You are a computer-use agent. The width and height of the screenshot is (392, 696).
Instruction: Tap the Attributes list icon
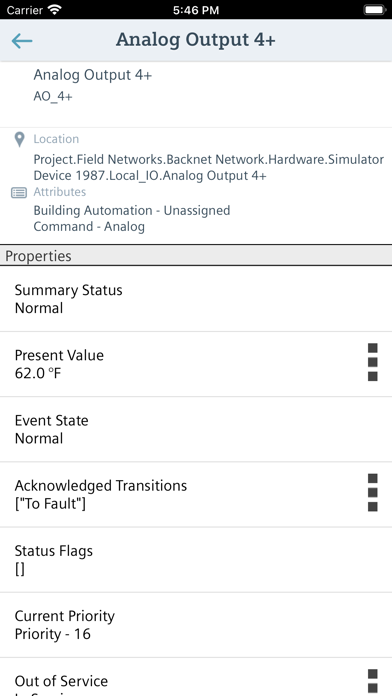pyautogui.click(x=19, y=193)
